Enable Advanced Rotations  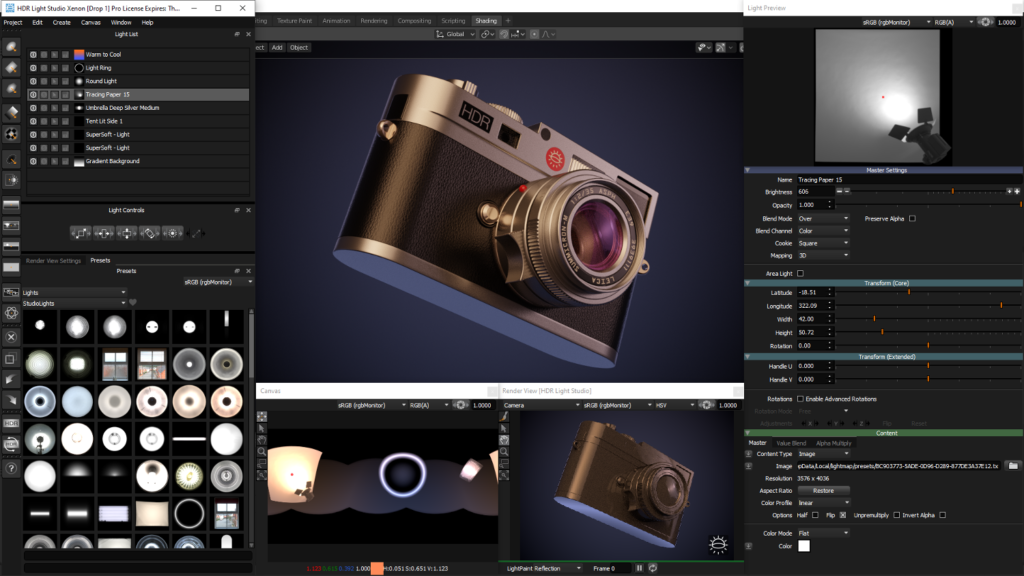tap(800, 399)
